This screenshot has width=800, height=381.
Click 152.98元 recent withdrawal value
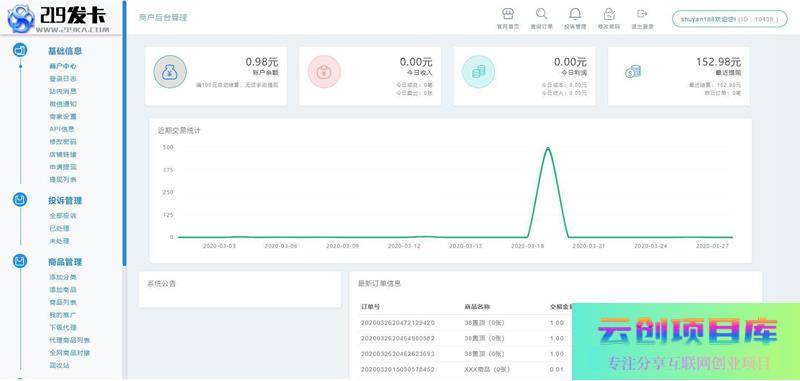(x=718, y=62)
